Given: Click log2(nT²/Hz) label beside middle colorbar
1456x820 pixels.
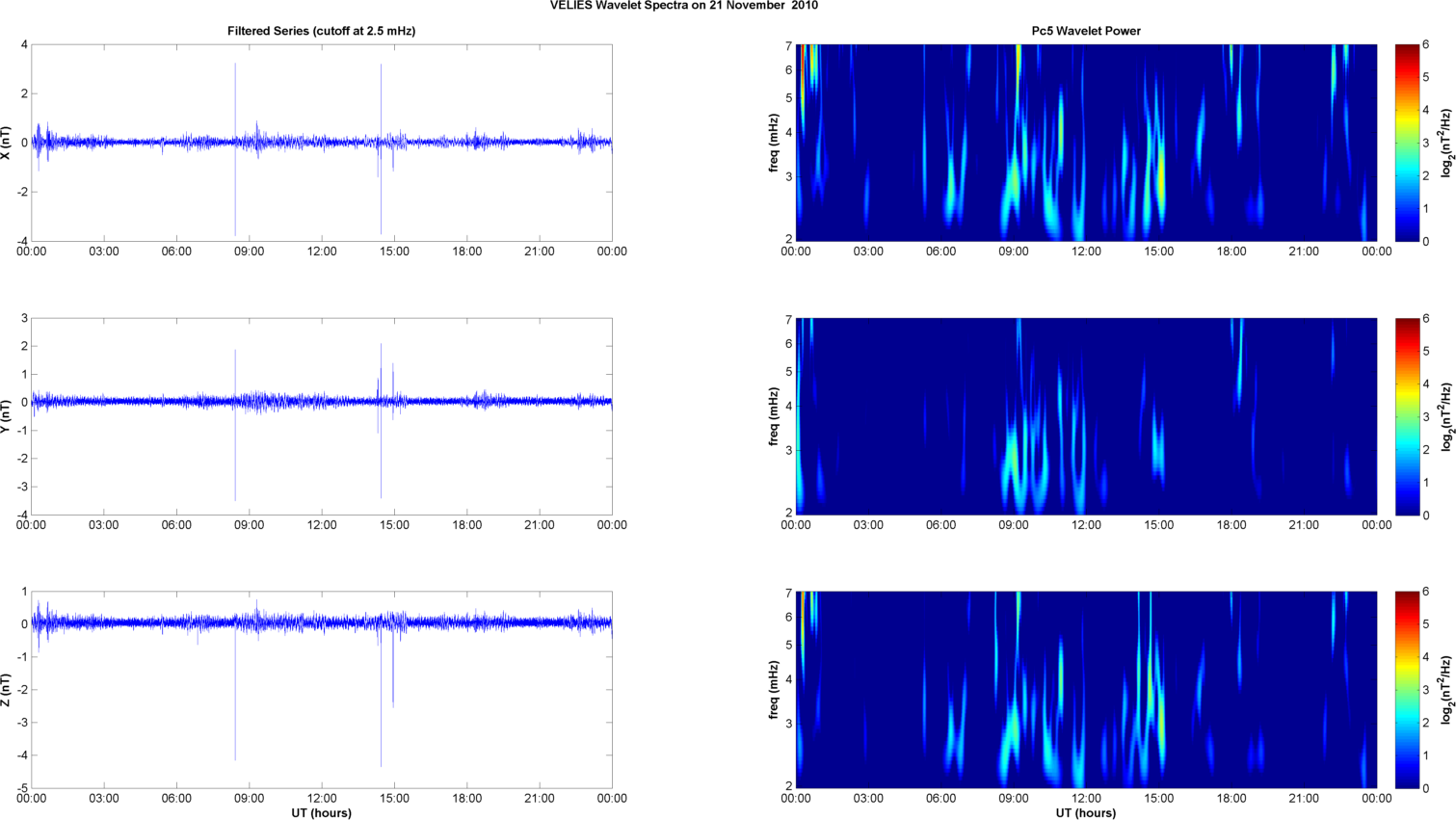Looking at the screenshot, I should (1446, 416).
